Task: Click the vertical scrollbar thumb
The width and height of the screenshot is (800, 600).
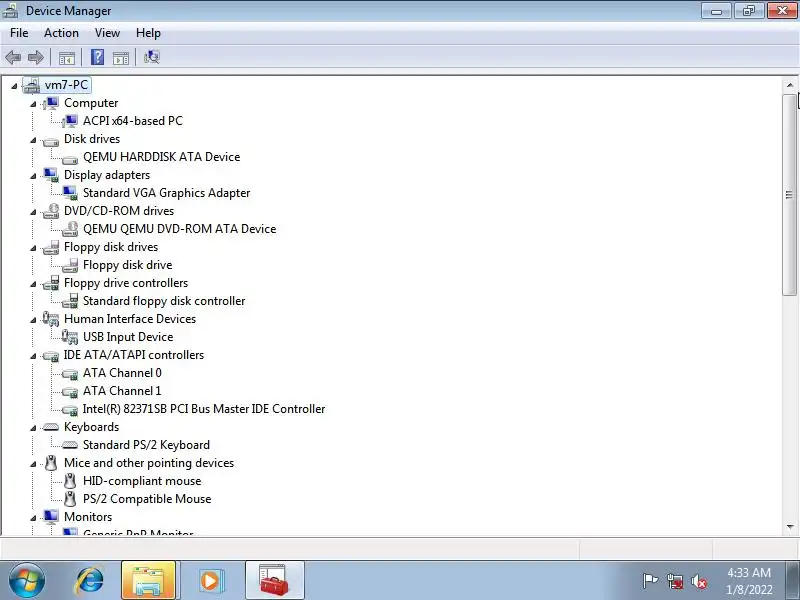Action: pyautogui.click(x=790, y=194)
